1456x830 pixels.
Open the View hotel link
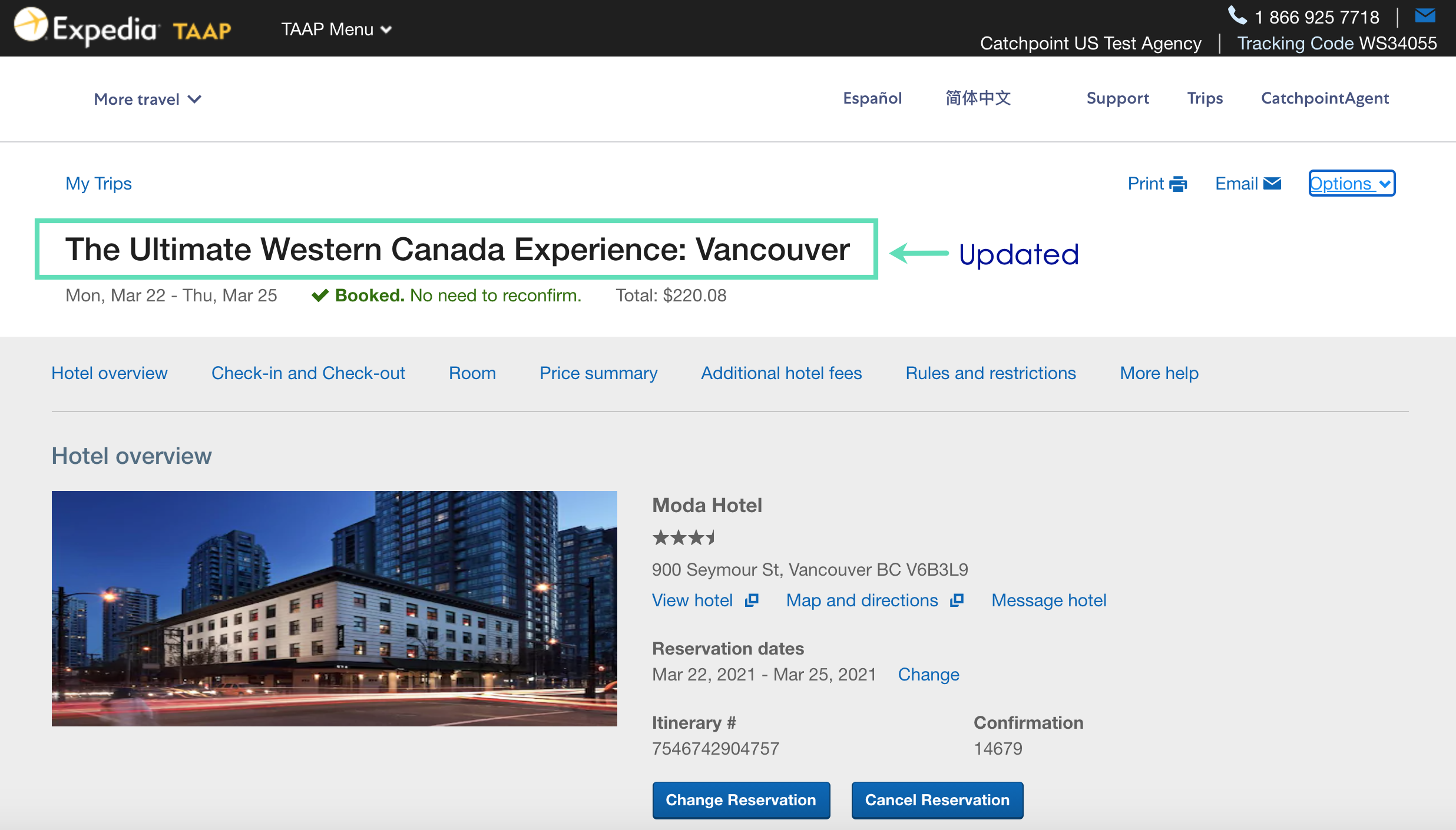(692, 600)
